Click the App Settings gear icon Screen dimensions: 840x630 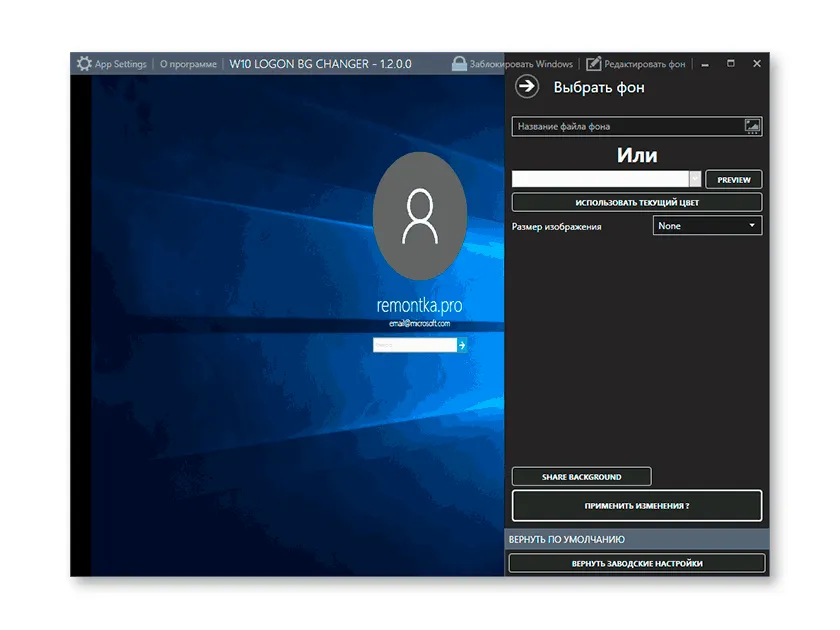coord(84,64)
